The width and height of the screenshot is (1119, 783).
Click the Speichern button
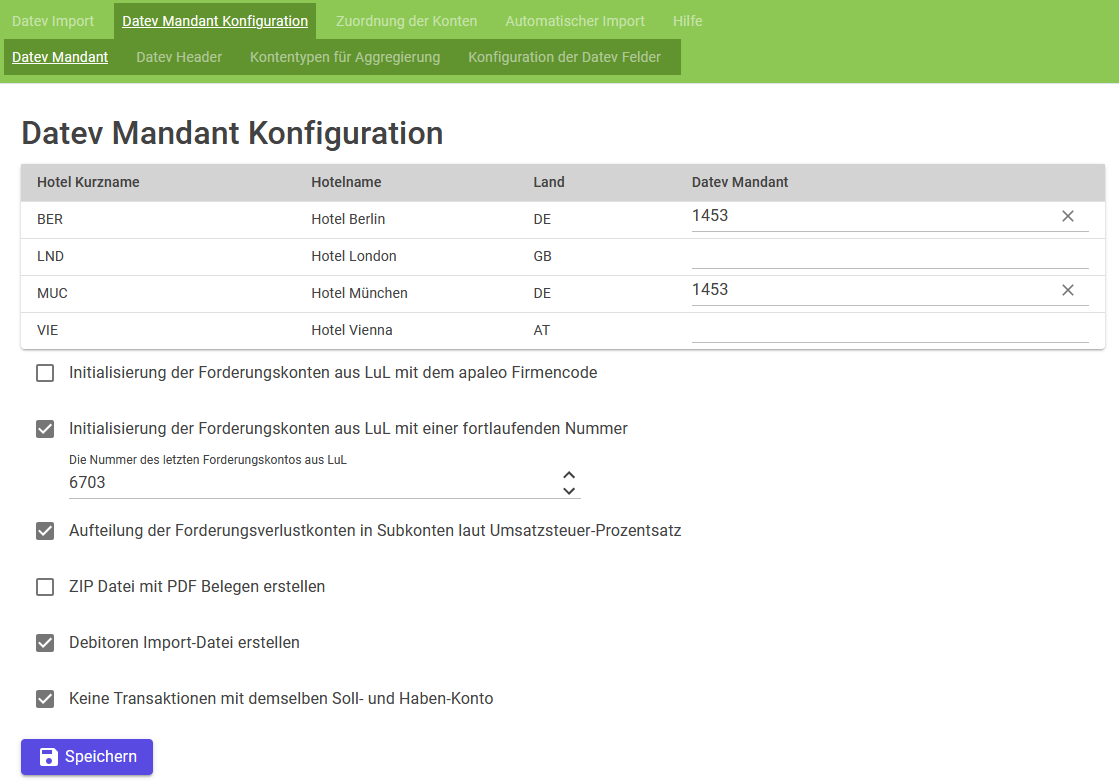coord(87,757)
